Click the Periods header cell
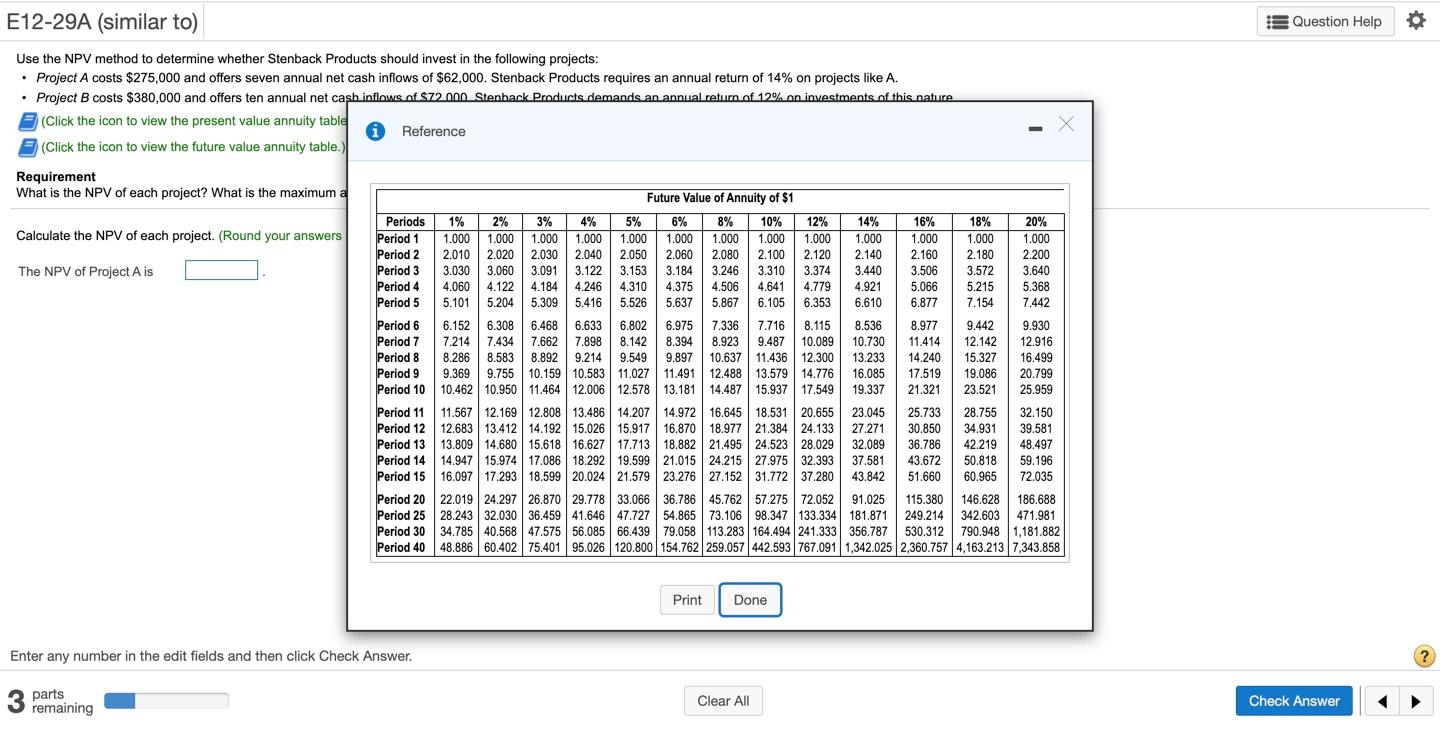The width and height of the screenshot is (1440, 731). coord(405,222)
